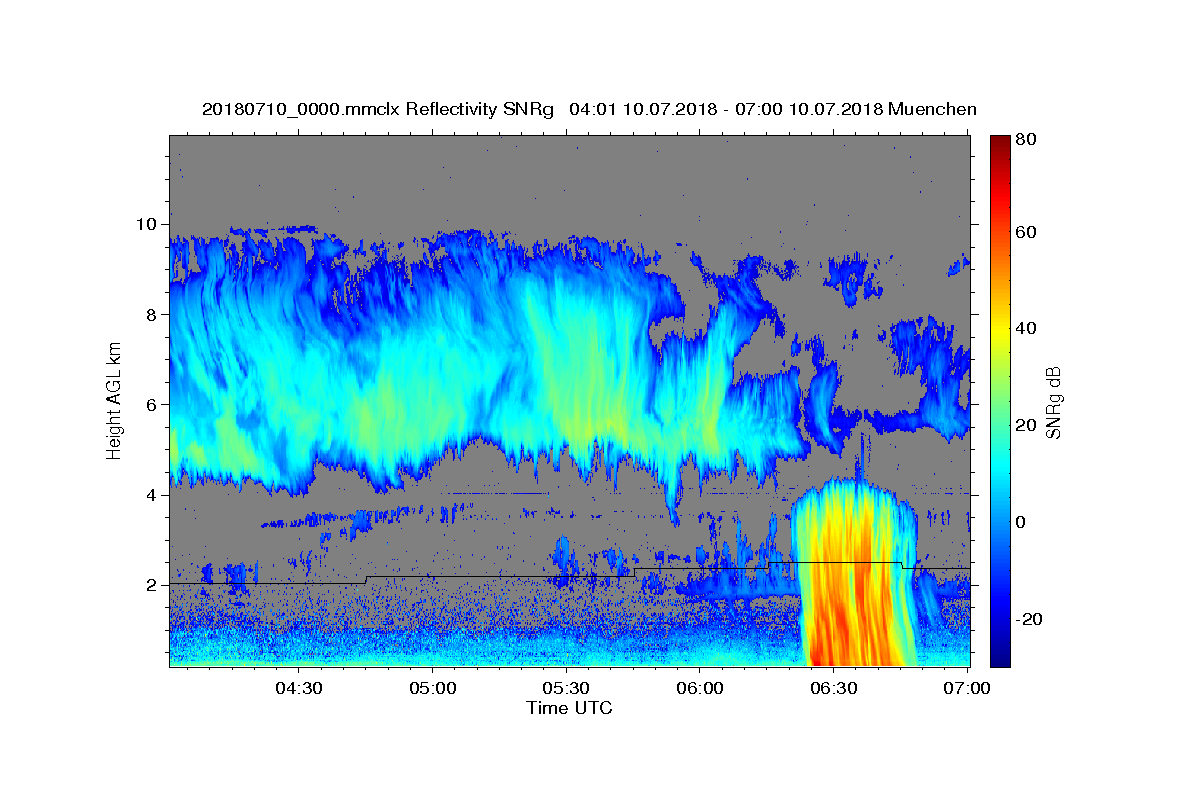Click the height tick label 6

(x=151, y=404)
